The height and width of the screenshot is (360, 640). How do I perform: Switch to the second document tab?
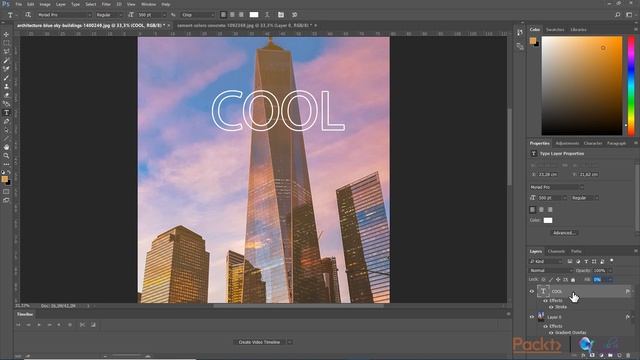tap(244, 25)
